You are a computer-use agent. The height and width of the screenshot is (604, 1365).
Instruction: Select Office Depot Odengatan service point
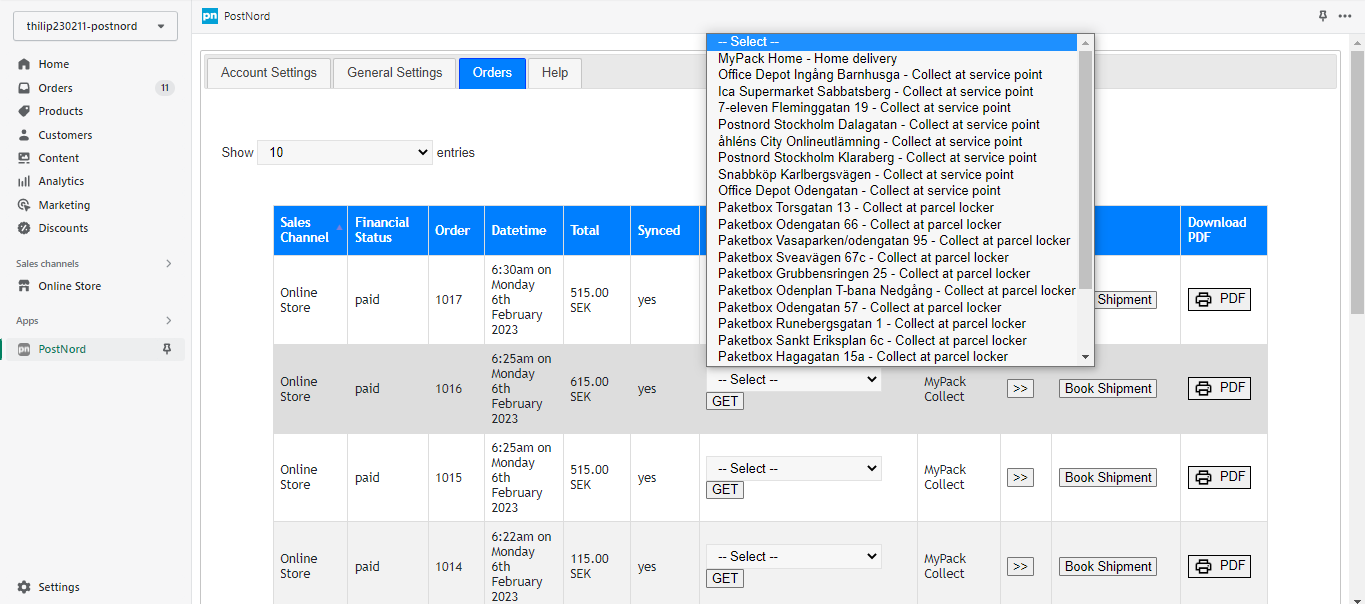[892, 191]
